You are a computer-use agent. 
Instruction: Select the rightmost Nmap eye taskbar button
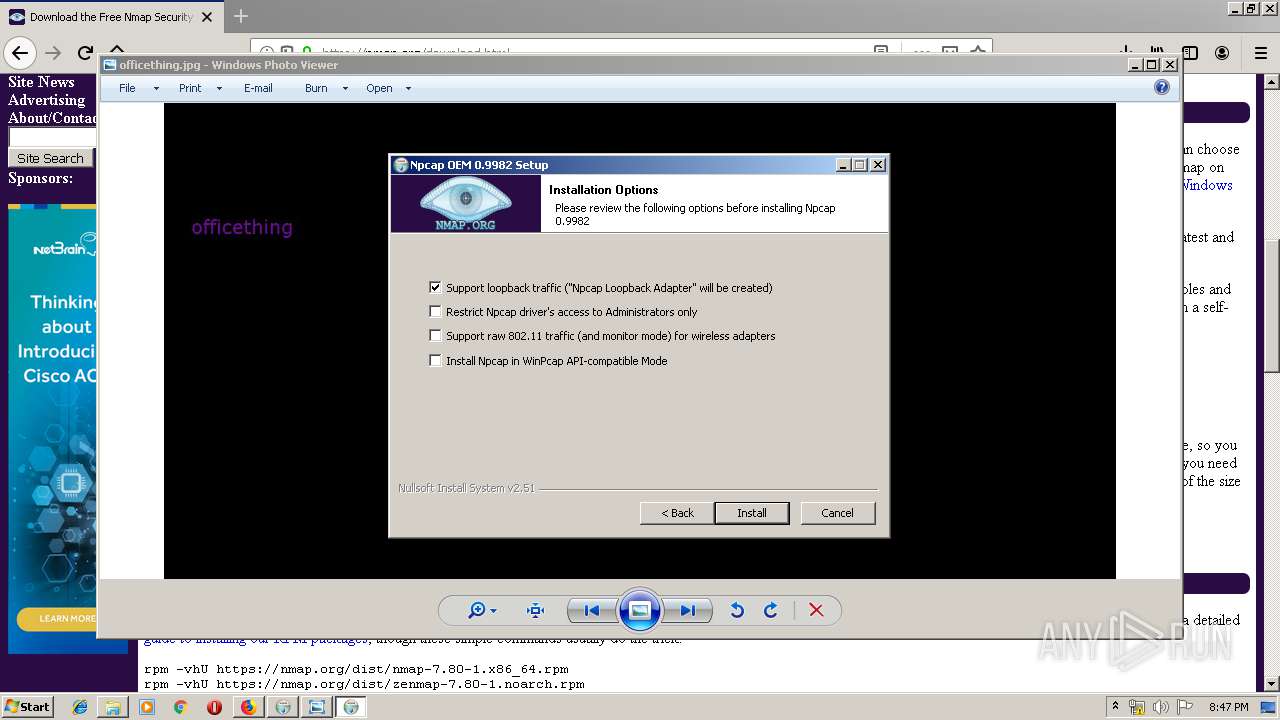pos(351,707)
